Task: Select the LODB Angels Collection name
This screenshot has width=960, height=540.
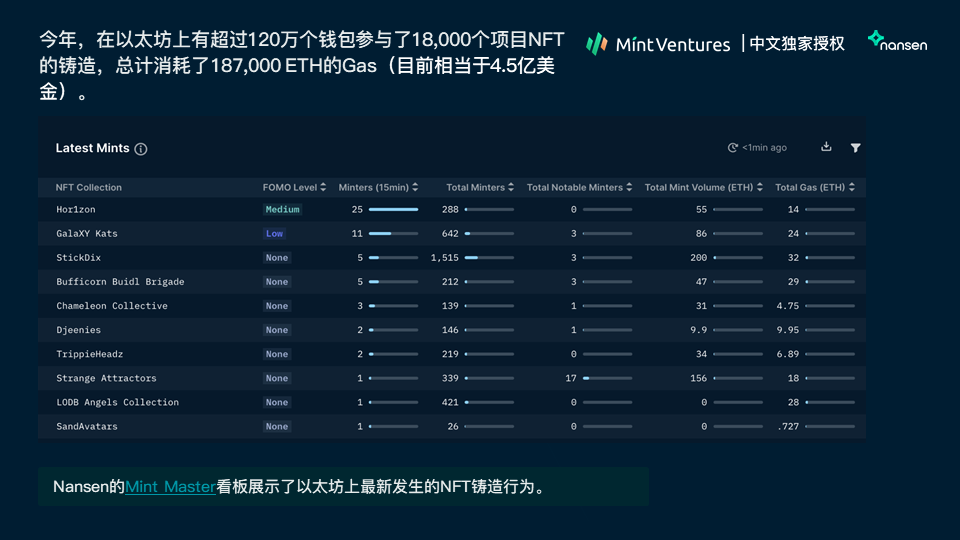Action: pos(118,402)
